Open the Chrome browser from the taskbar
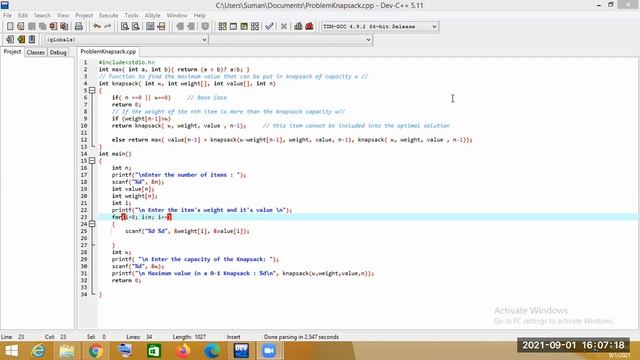The image size is (640, 360). (96, 351)
